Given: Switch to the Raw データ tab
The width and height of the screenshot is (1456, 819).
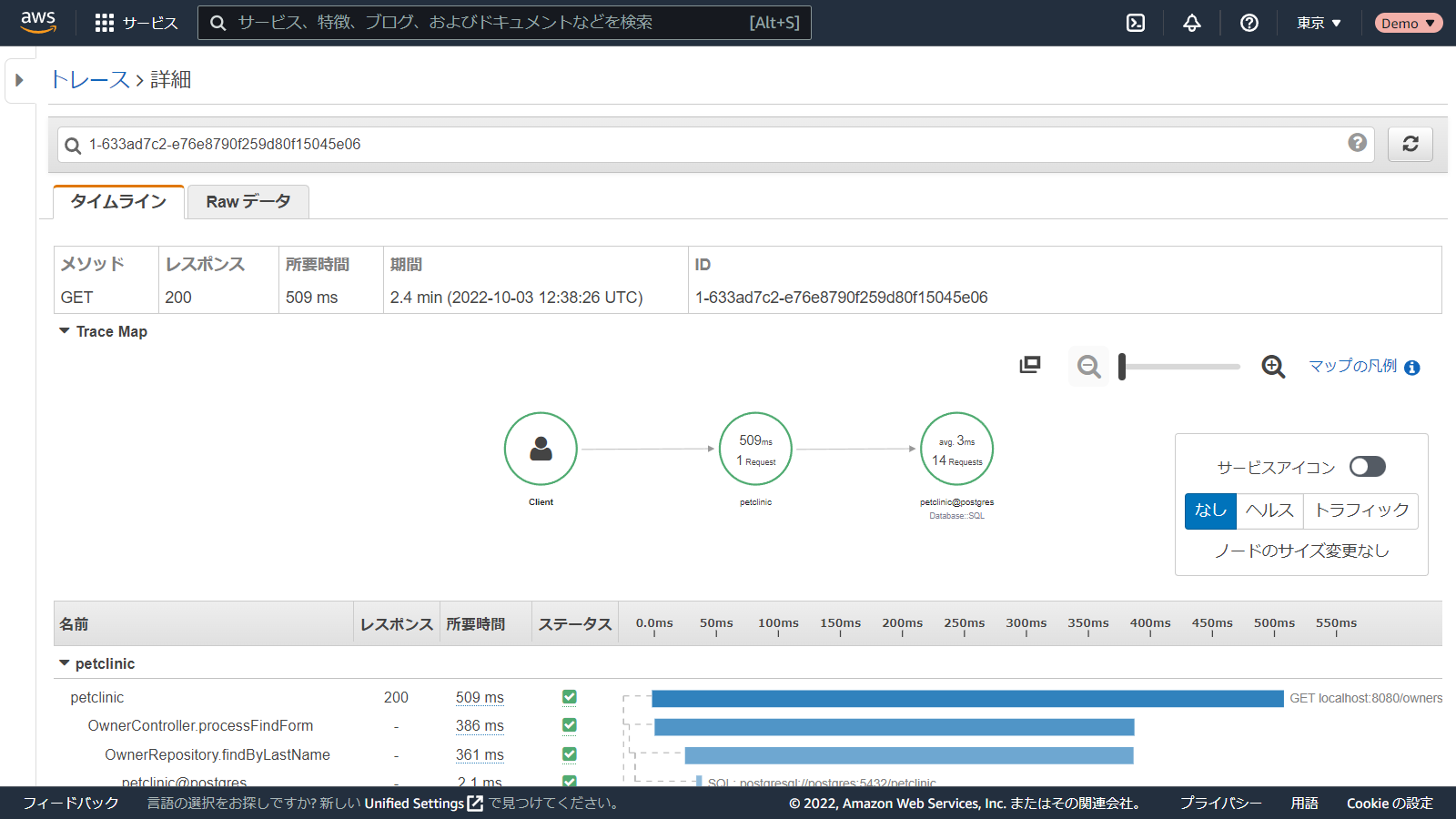Looking at the screenshot, I should point(248,202).
